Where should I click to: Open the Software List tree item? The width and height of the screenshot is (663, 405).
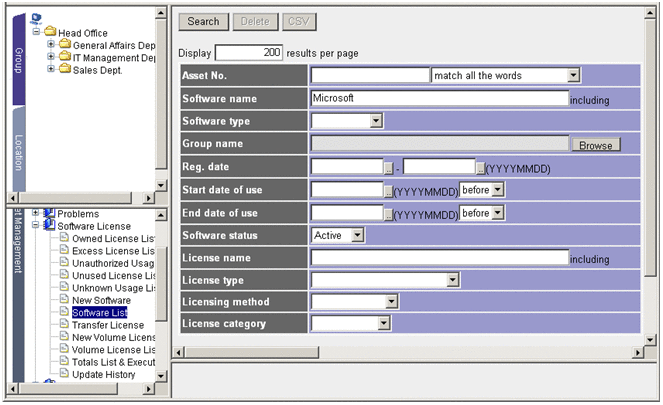[100, 312]
